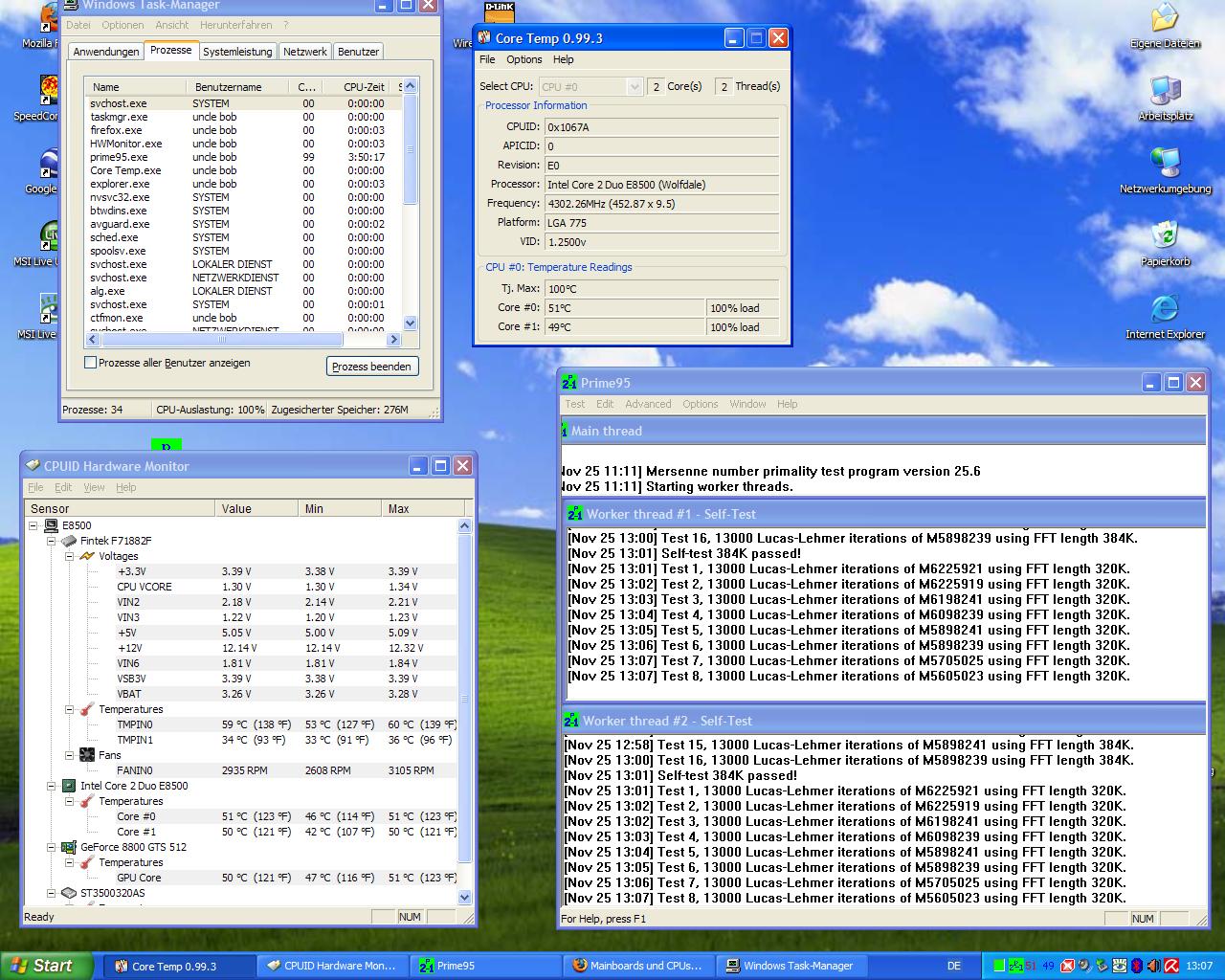Collapse the E8500 root node
Screen dimensions: 1225x980
[33, 525]
